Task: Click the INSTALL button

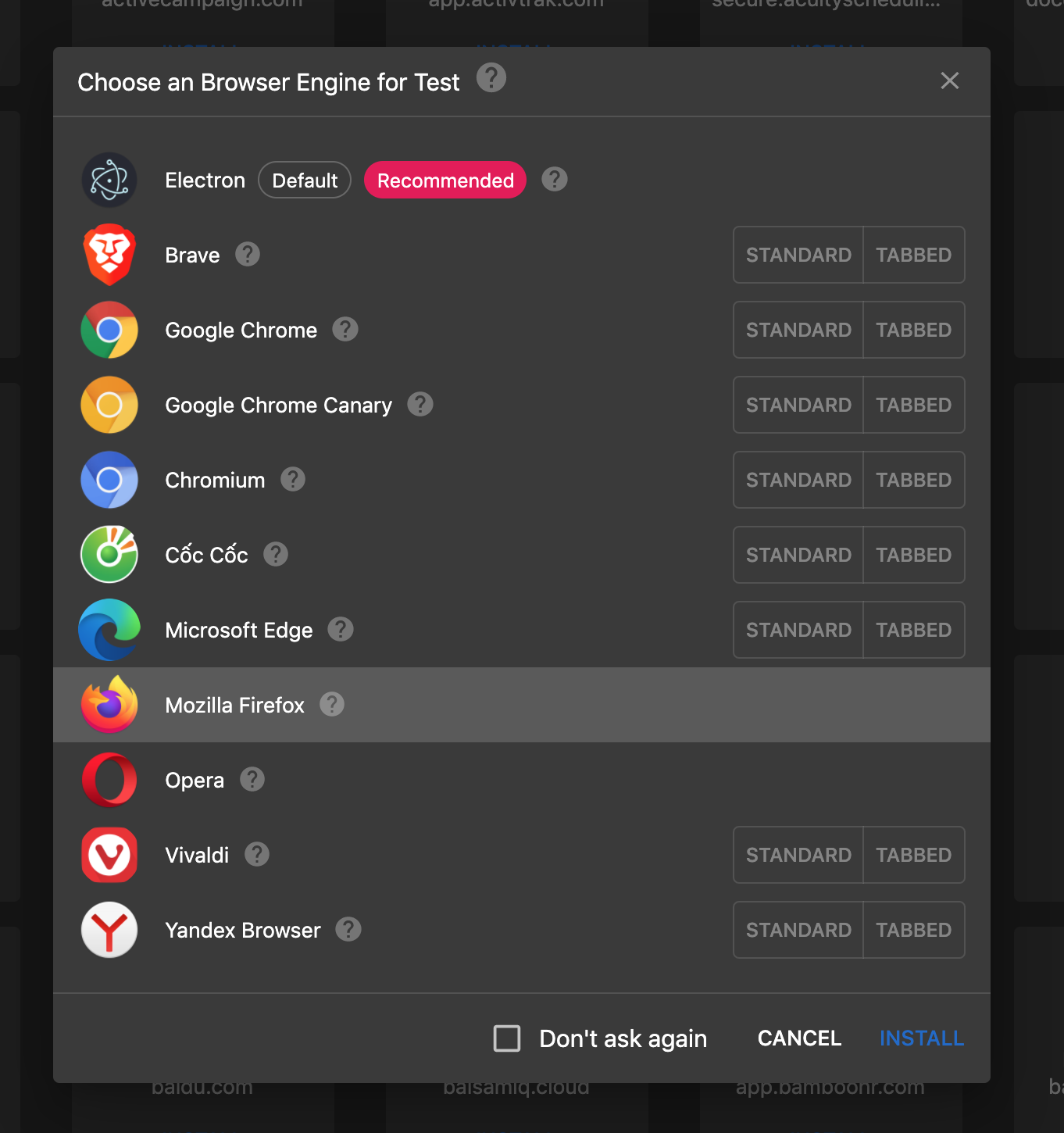Action: pyautogui.click(x=921, y=1038)
